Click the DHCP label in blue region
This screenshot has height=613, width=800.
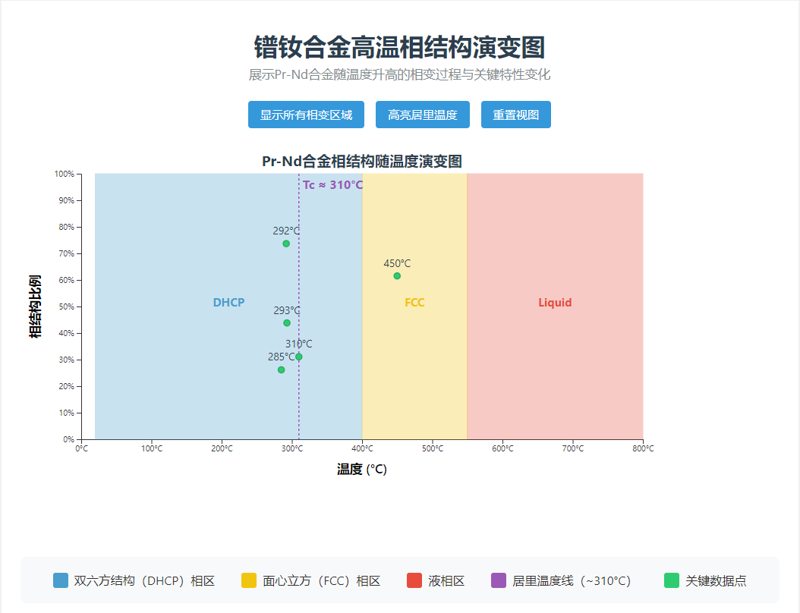click(x=228, y=303)
